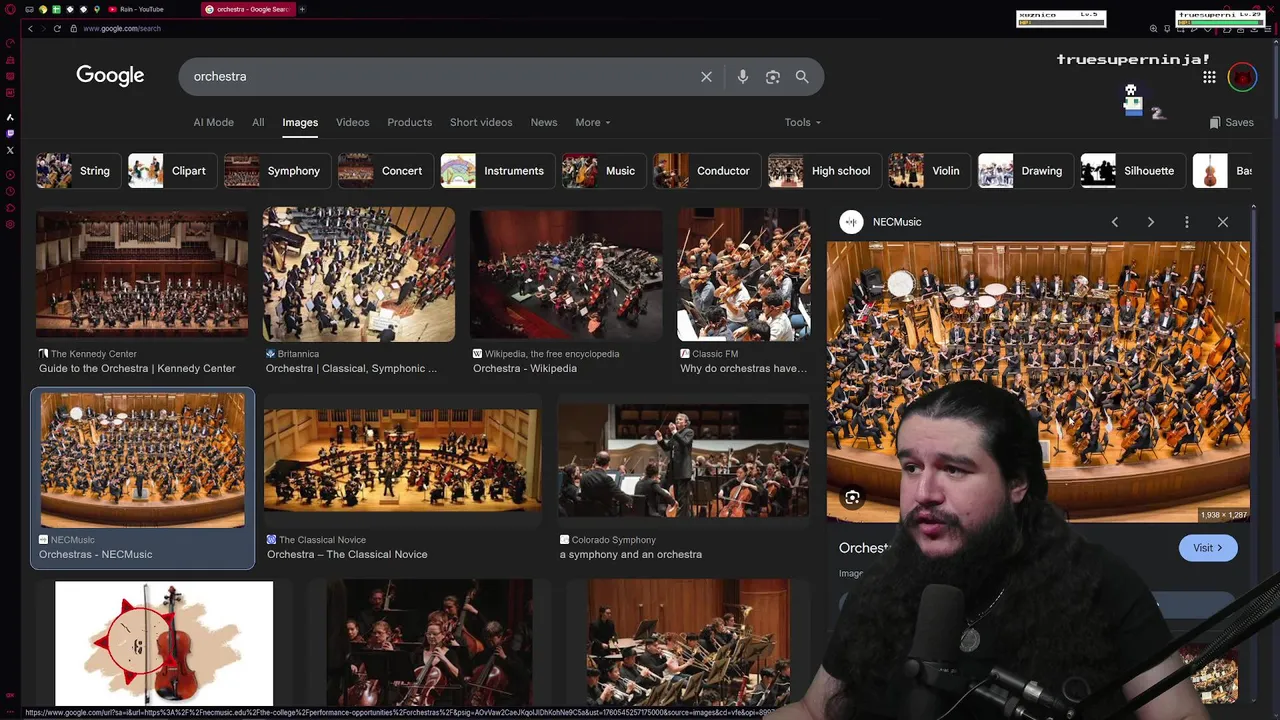Go back in the browser

point(30,28)
